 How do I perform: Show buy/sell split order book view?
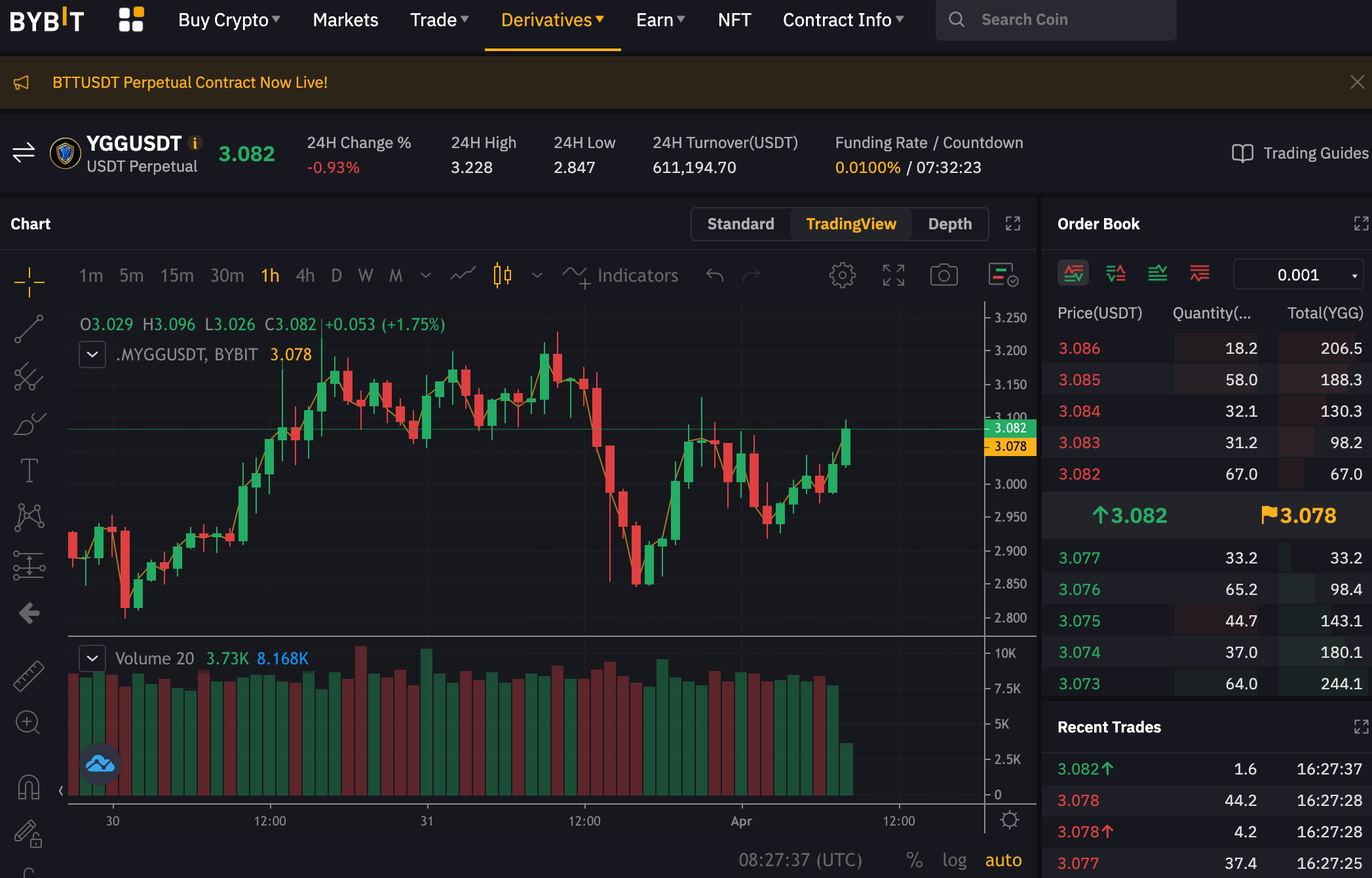pos(1116,273)
